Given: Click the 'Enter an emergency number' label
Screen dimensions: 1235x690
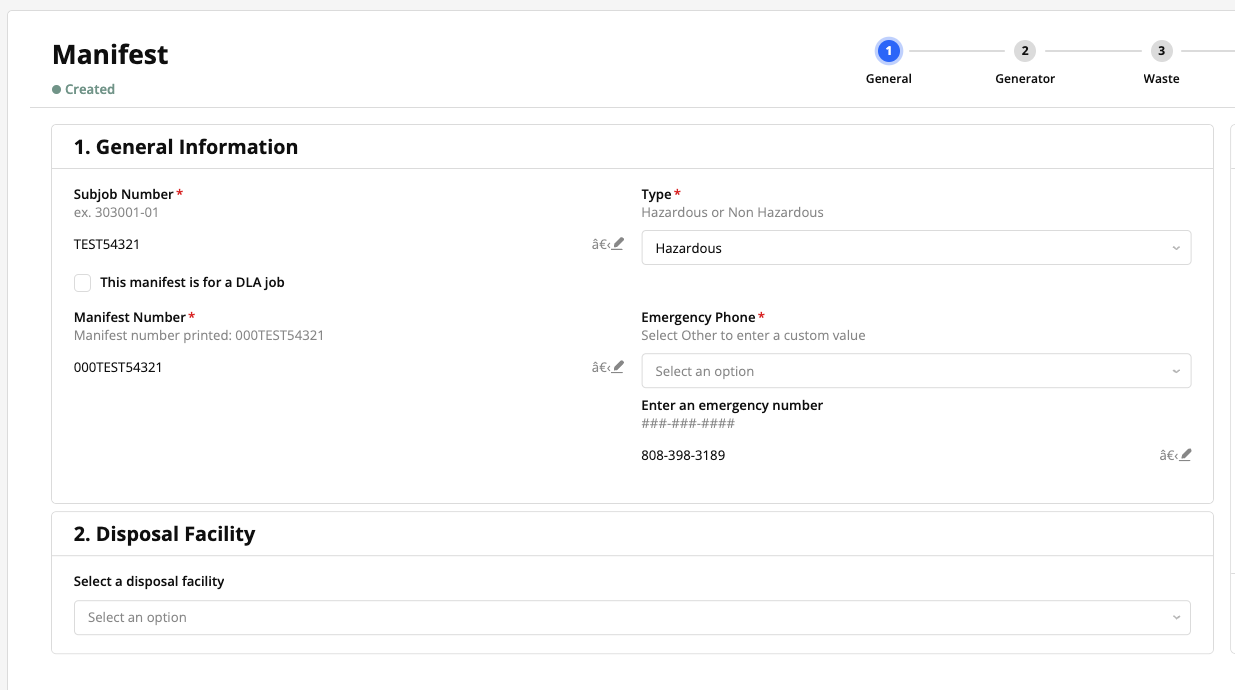Looking at the screenshot, I should tap(732, 405).
